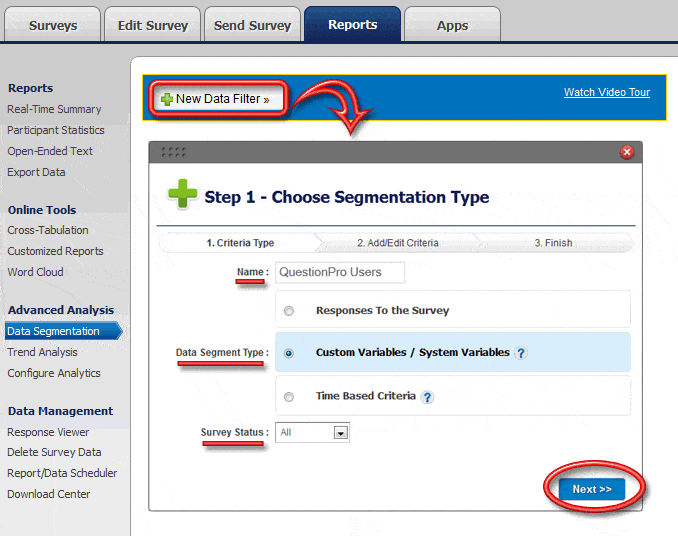Open Cross-Tabulation in the sidebar
678x536 pixels.
[x=48, y=230]
